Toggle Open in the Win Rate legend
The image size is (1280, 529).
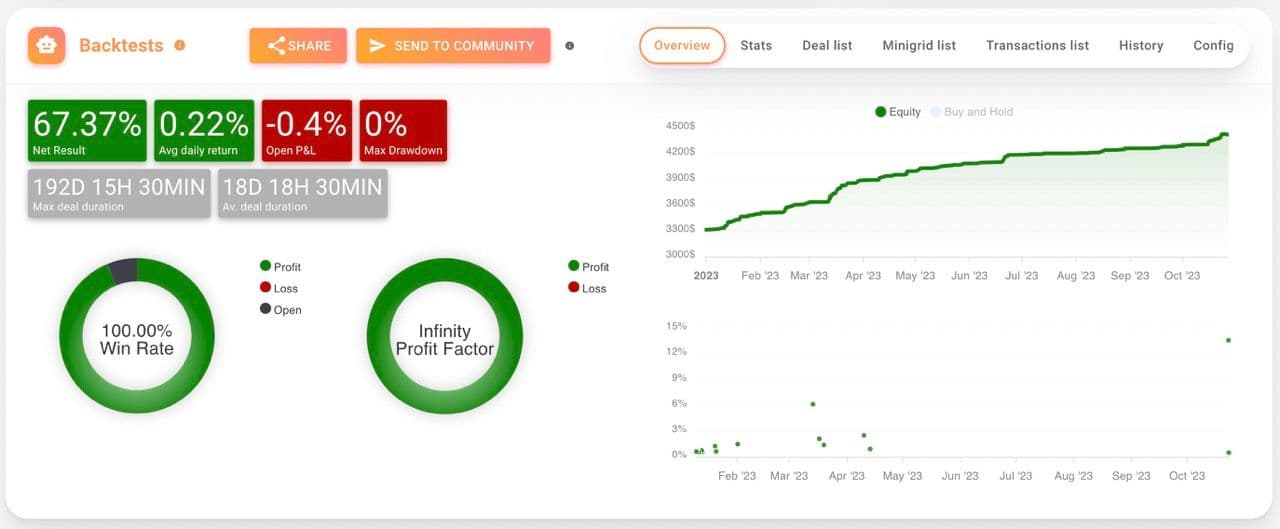coord(280,310)
